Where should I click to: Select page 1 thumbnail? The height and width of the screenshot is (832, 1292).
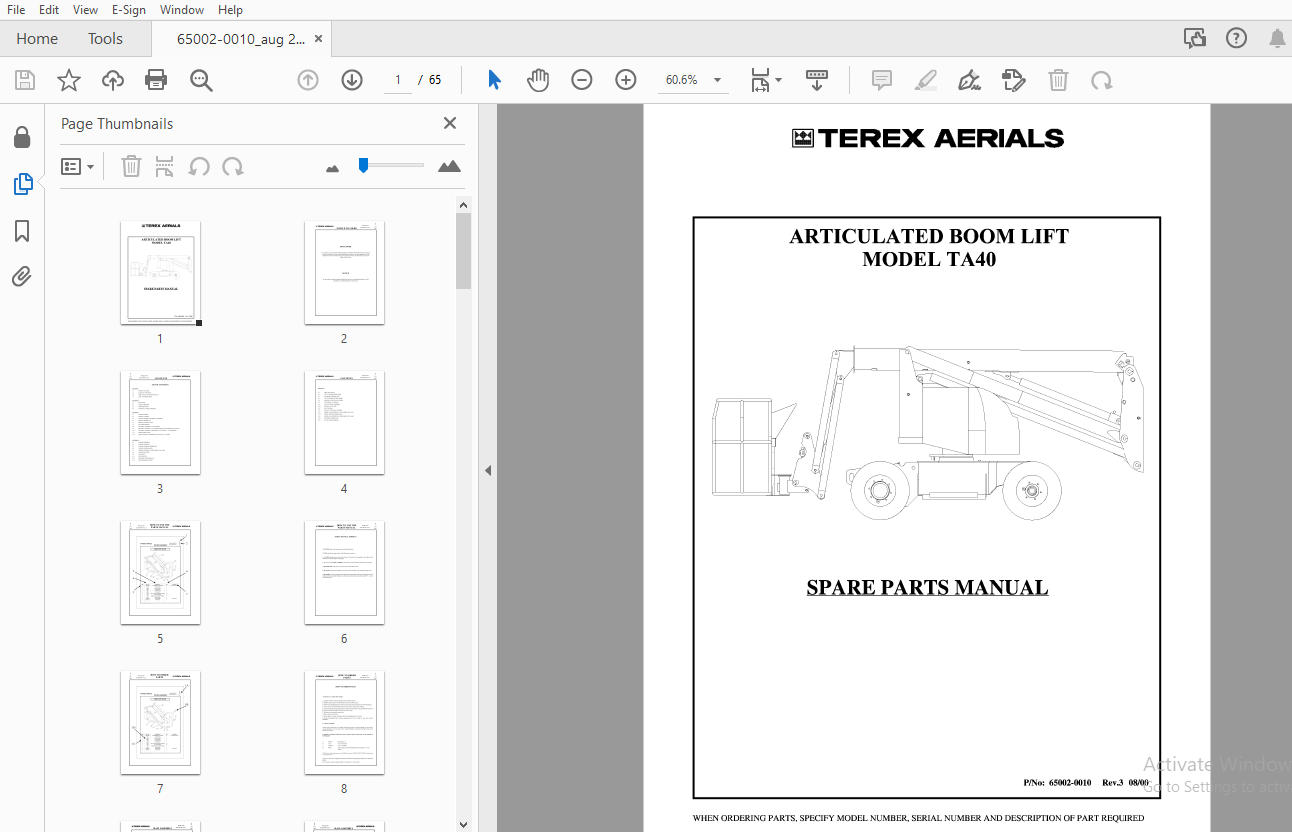pyautogui.click(x=160, y=273)
